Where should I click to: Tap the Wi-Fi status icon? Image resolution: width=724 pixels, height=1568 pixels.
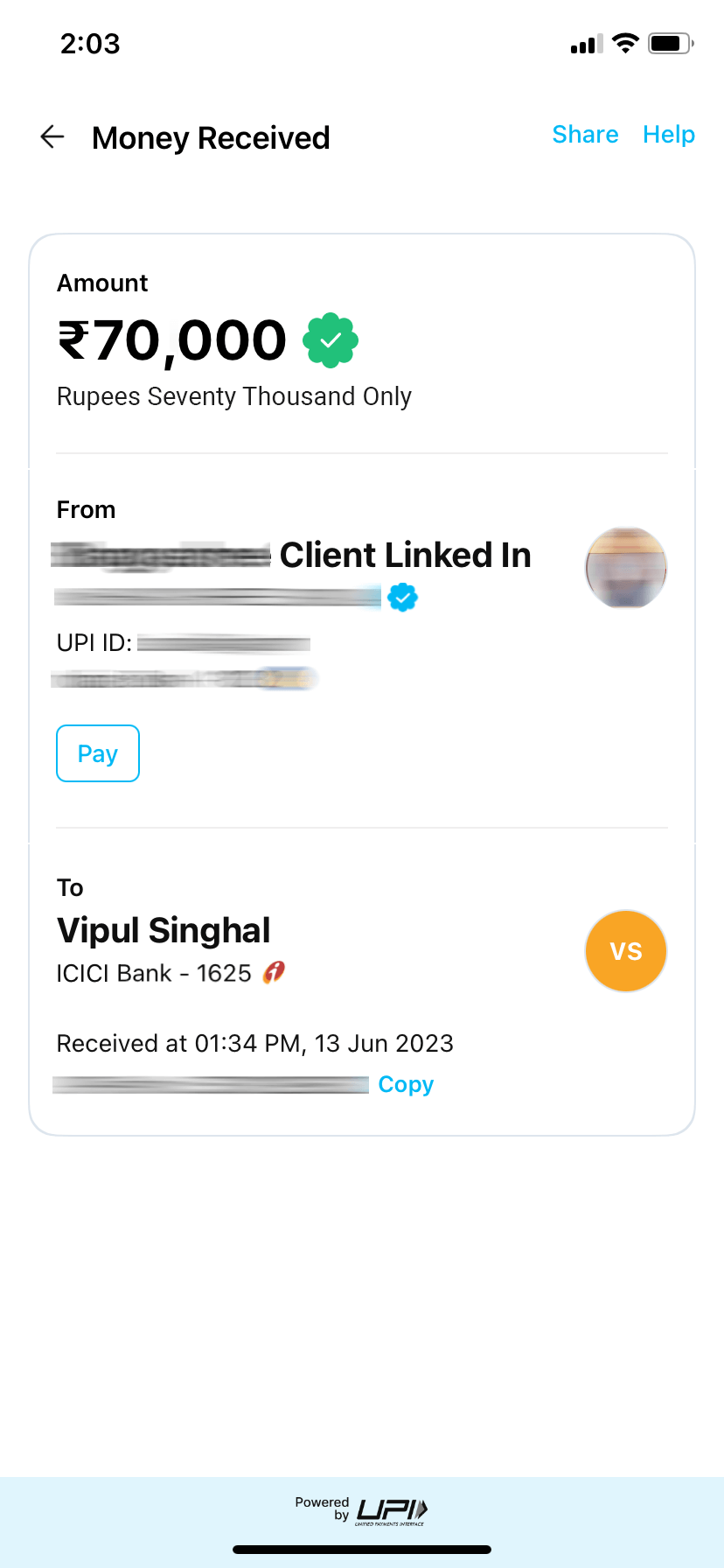pyautogui.click(x=625, y=43)
